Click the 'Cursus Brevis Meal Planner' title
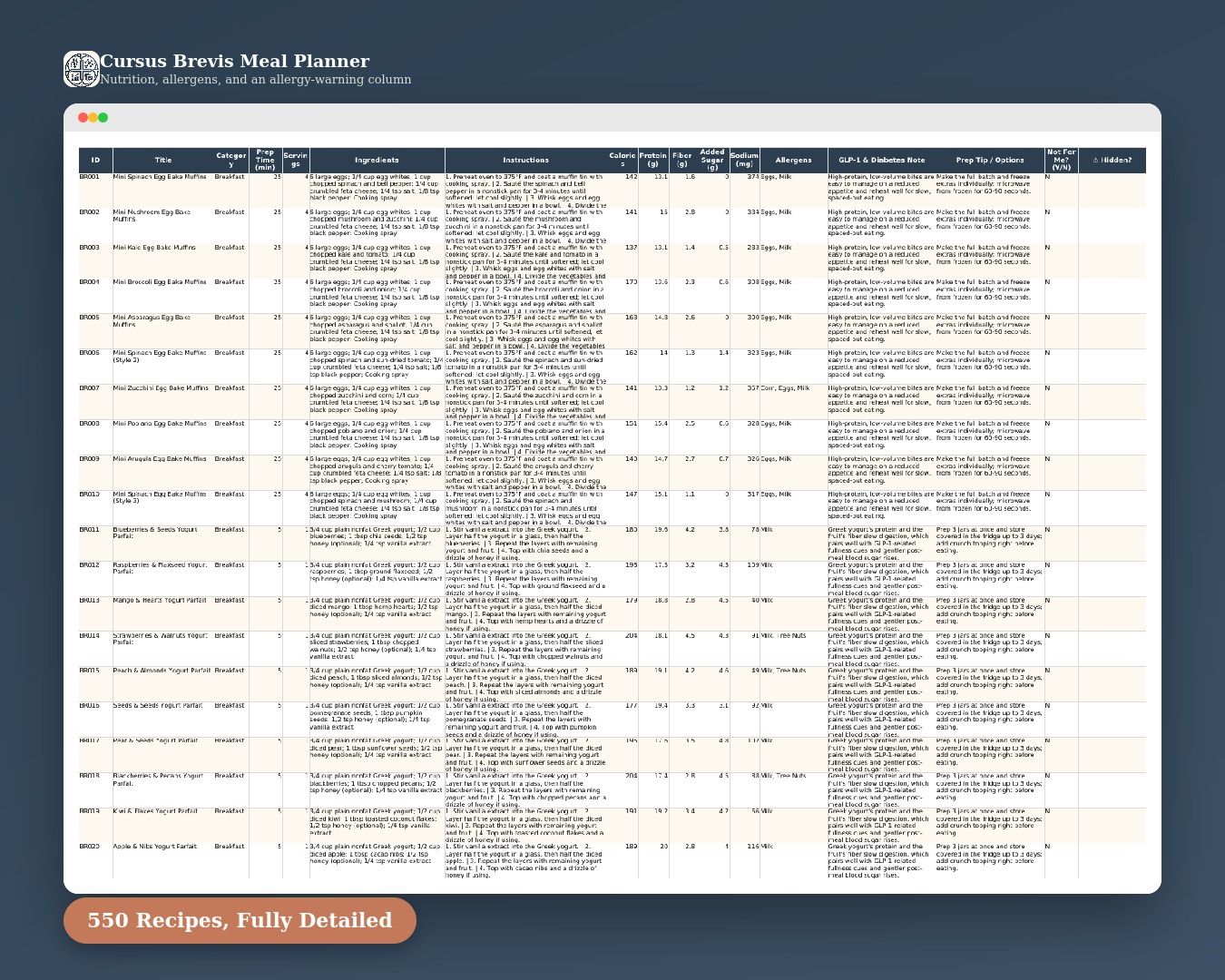The height and width of the screenshot is (980, 1225). (234, 61)
